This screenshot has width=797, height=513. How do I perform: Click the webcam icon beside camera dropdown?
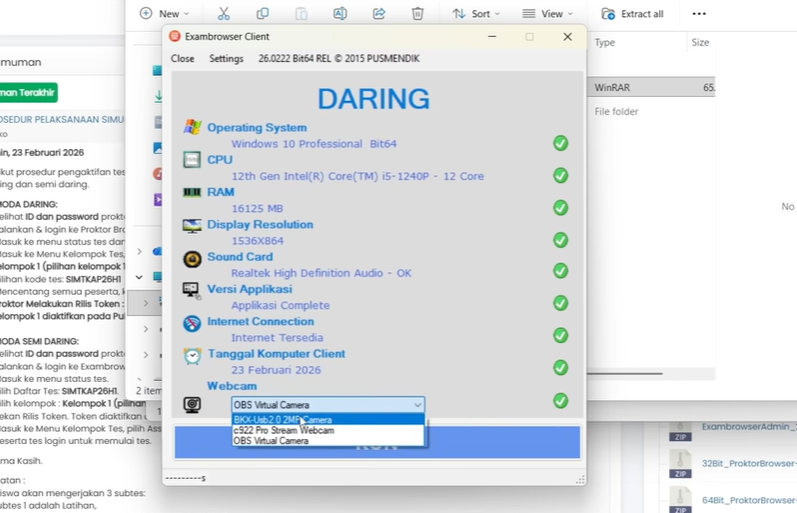coord(192,404)
